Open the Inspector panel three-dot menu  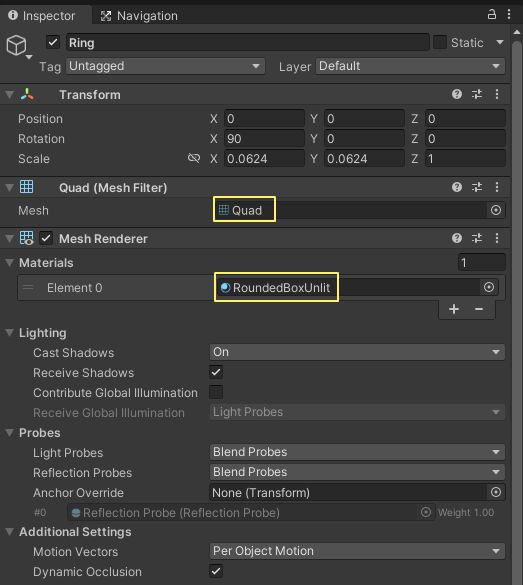pyautogui.click(x=509, y=15)
